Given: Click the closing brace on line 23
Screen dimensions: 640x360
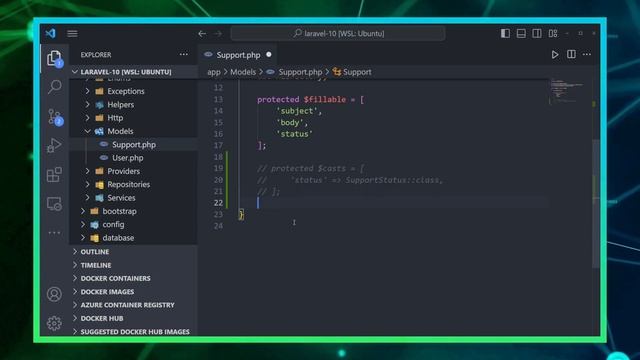Looking at the screenshot, I should 241,214.
